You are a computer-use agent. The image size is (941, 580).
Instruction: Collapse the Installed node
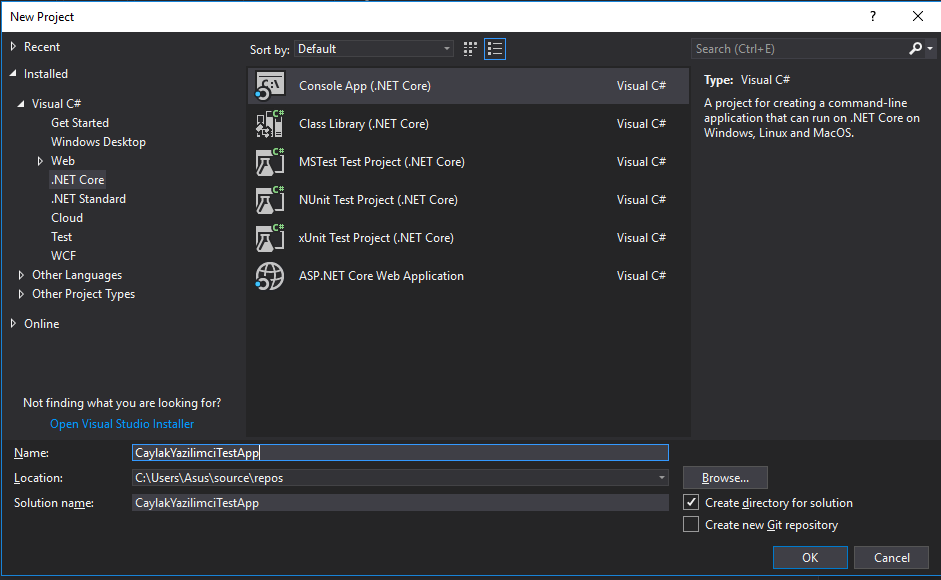point(13,73)
